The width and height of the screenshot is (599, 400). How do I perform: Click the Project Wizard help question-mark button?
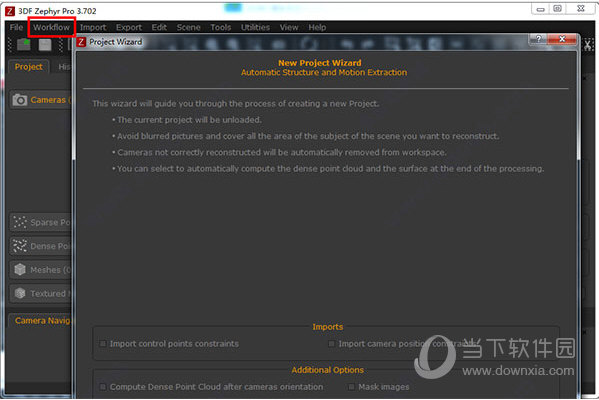(x=538, y=39)
